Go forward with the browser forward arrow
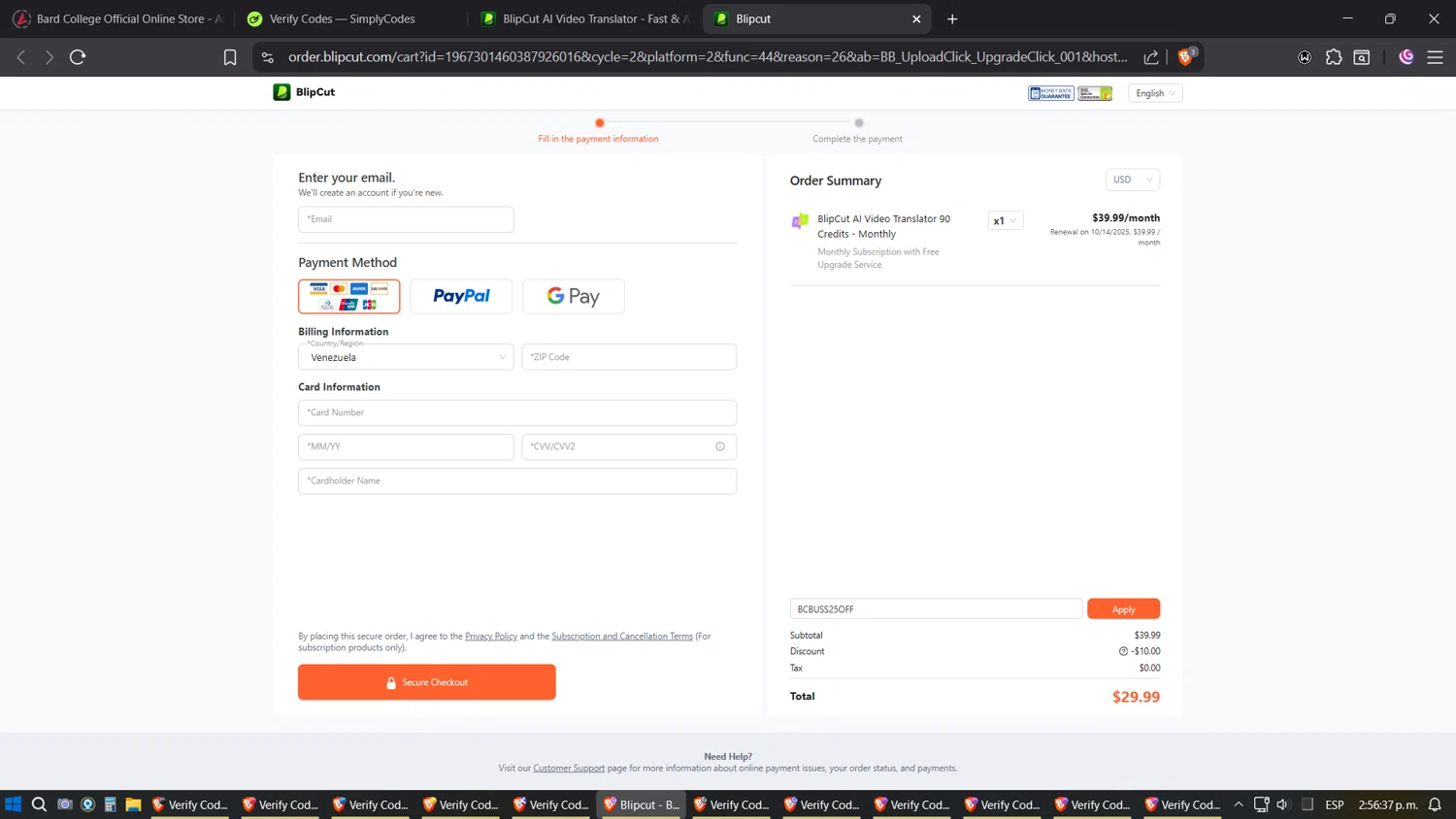Viewport: 1456px width, 819px height. [x=50, y=57]
